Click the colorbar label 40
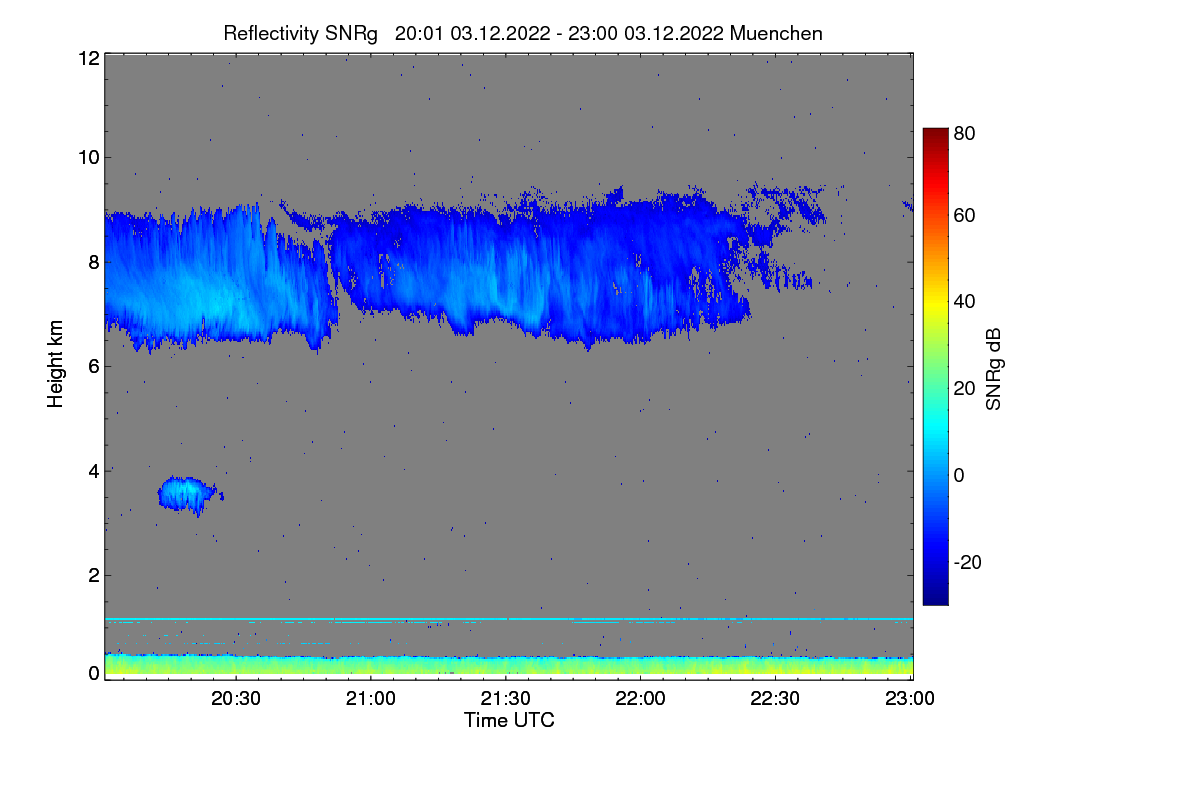This screenshot has width=1200, height=800. tap(965, 302)
